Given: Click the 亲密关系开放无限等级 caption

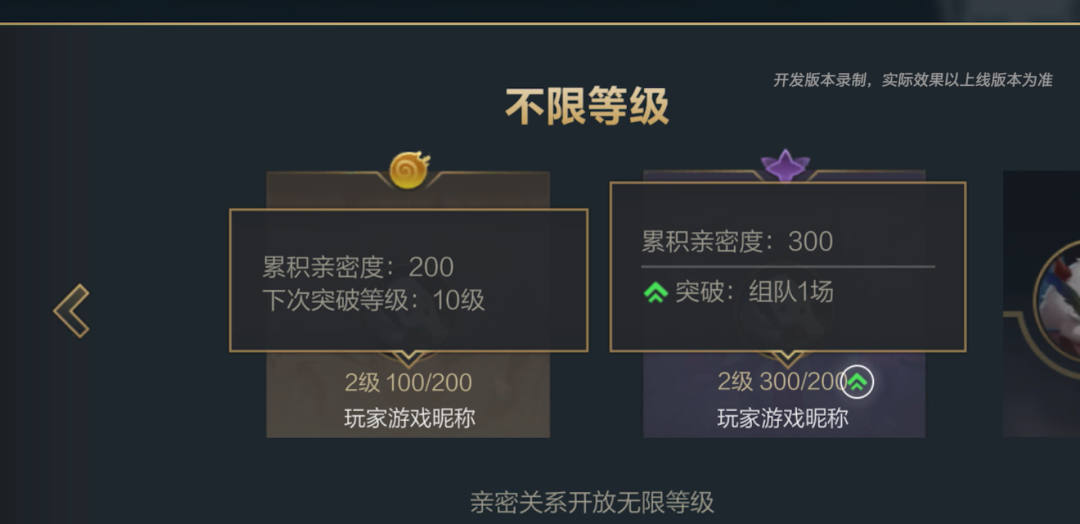Looking at the screenshot, I should coord(592,502).
